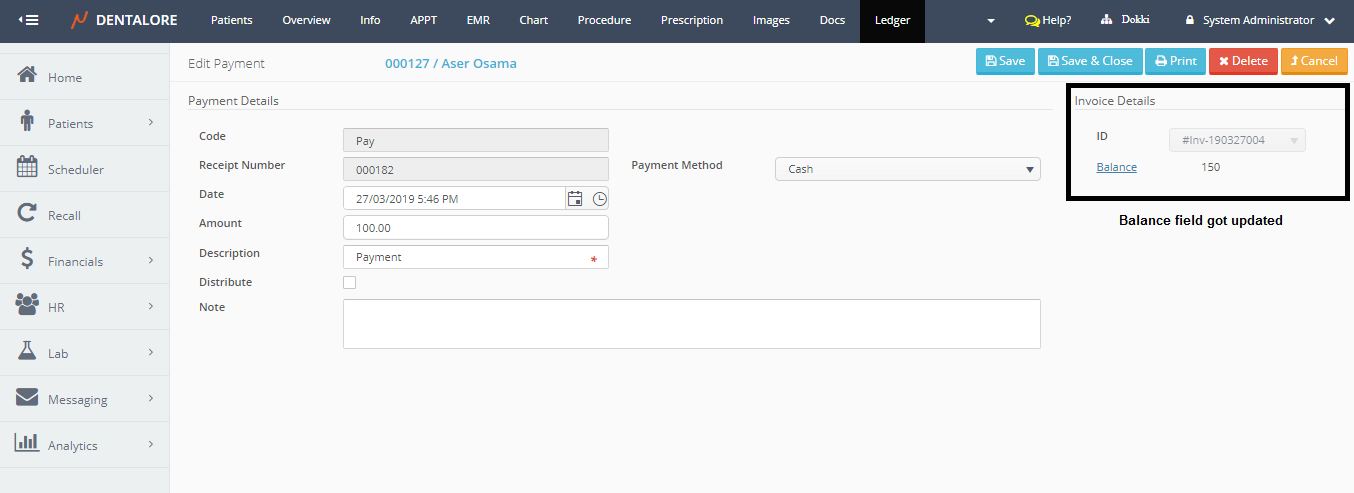Viewport: 1354px width, 493px height.
Task: Open the Payment Method dropdown
Action: (907, 169)
